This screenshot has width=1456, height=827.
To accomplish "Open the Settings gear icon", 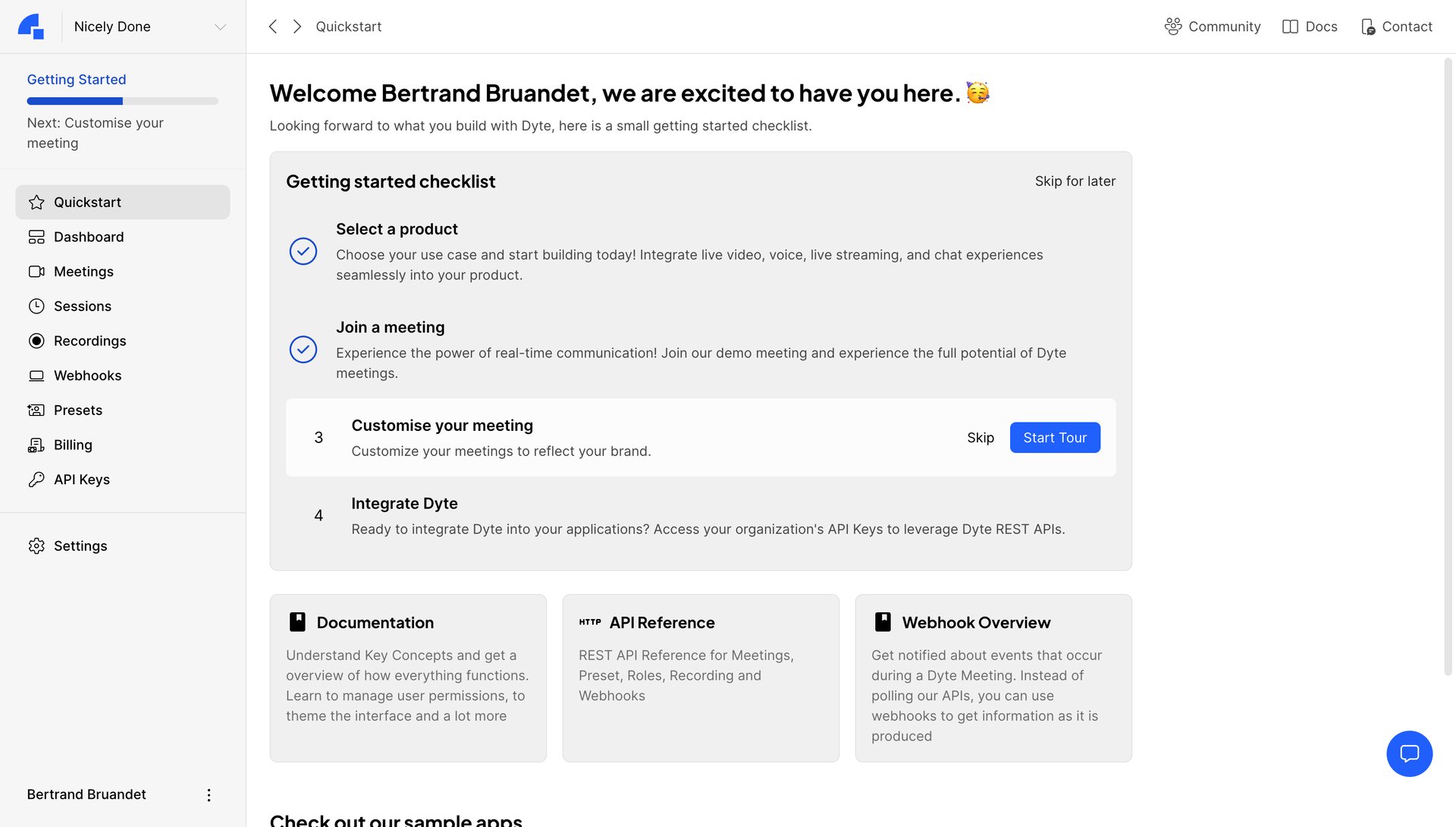I will 36,546.
